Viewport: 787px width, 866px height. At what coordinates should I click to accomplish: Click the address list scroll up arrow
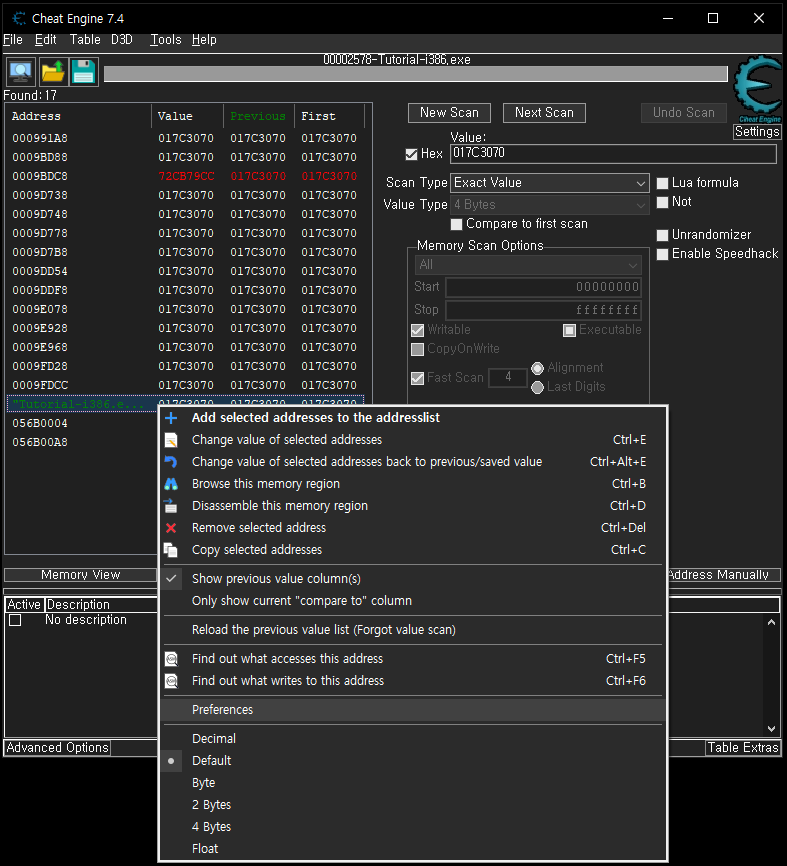pos(772,622)
